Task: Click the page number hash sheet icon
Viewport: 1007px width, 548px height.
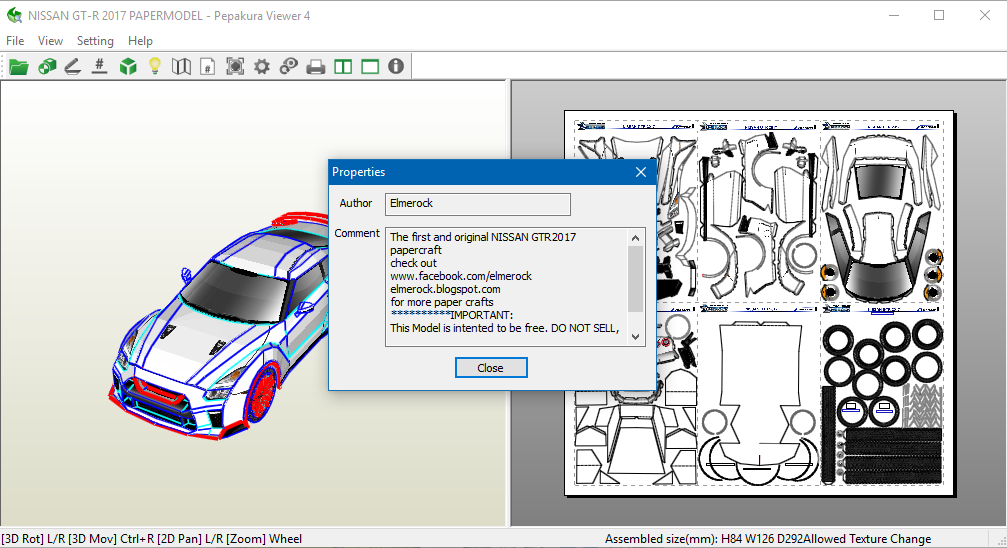Action: (x=207, y=66)
